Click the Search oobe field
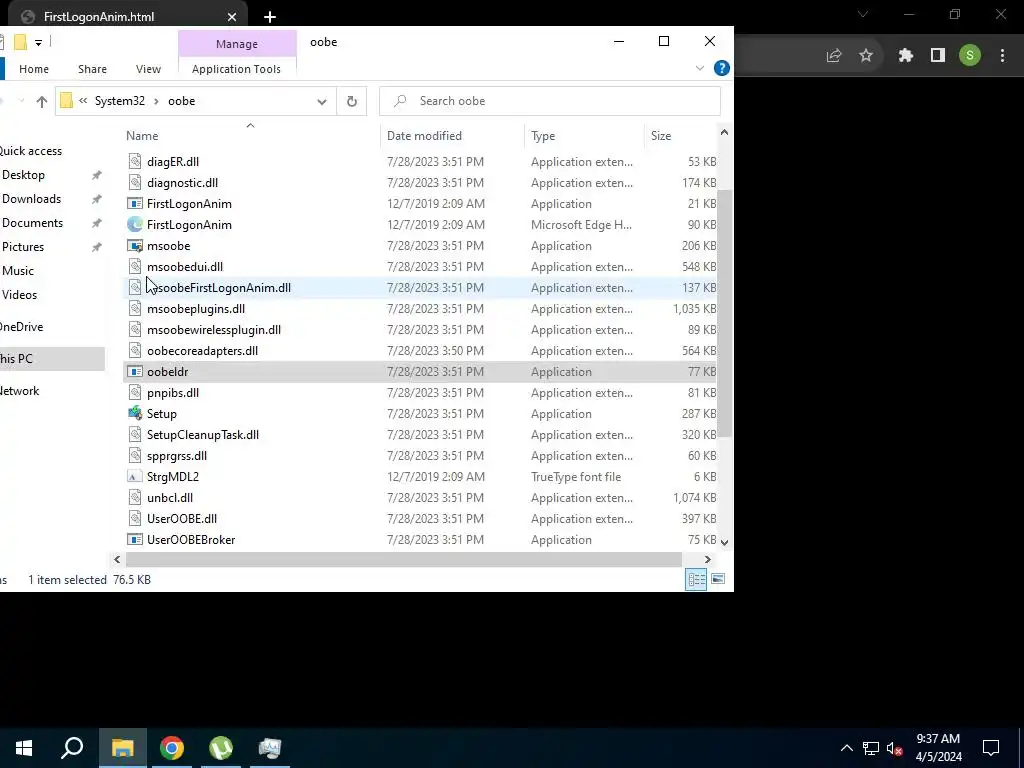The width and height of the screenshot is (1024, 768). 550,101
